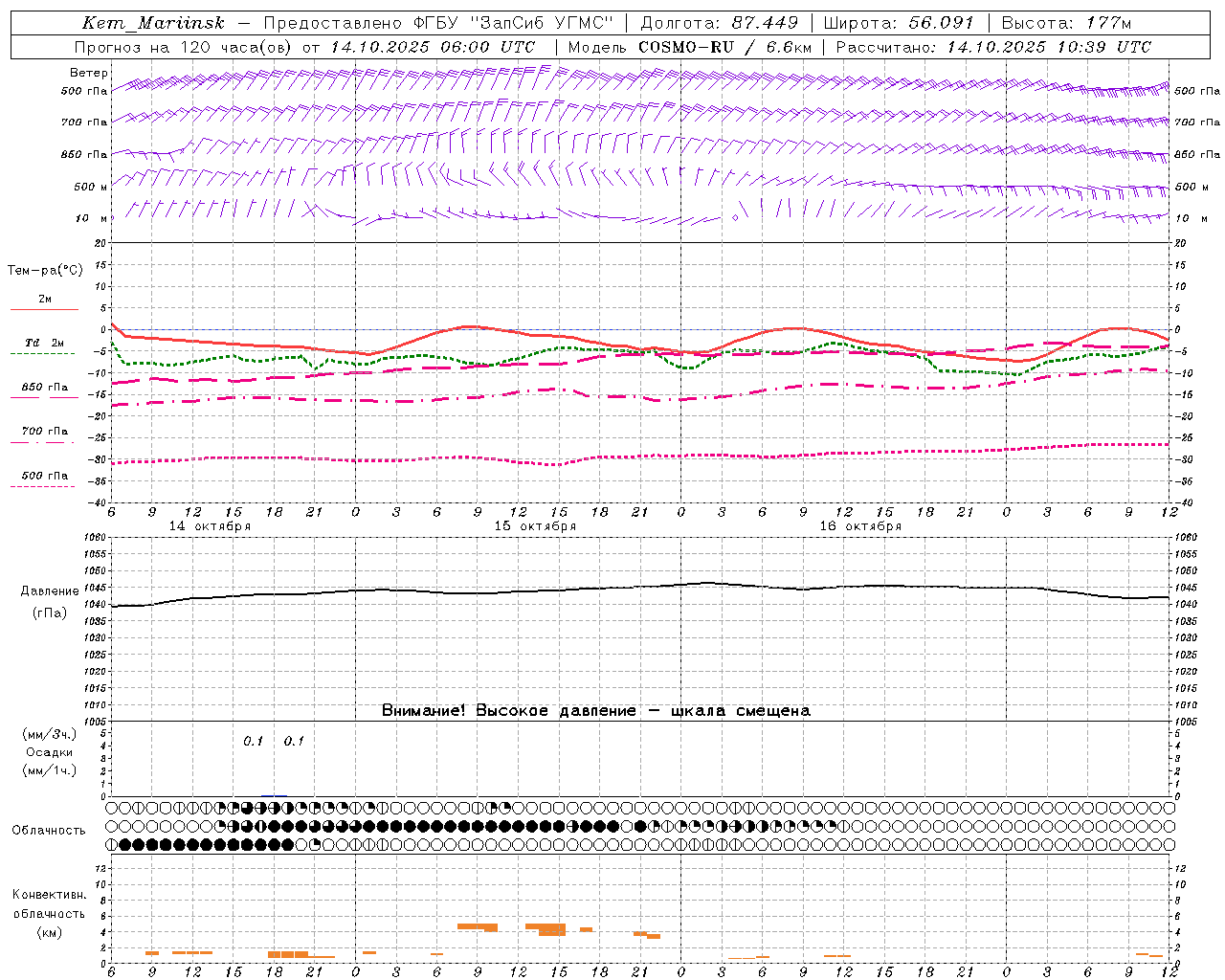Click the '16 октября' date label
The width and height of the screenshot is (1225, 980).
[860, 526]
